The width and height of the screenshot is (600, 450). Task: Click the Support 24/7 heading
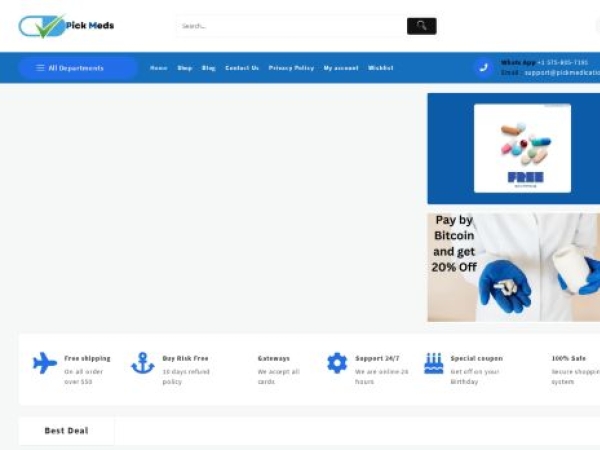pos(377,359)
